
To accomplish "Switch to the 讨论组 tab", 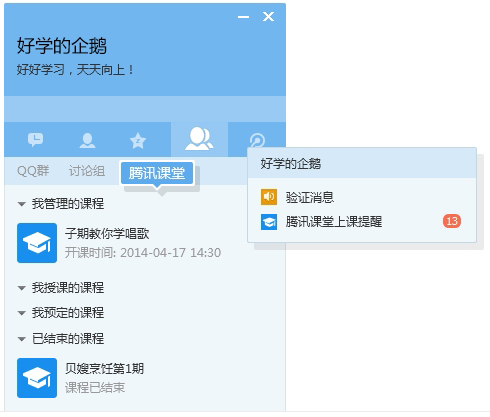I will [x=87, y=171].
